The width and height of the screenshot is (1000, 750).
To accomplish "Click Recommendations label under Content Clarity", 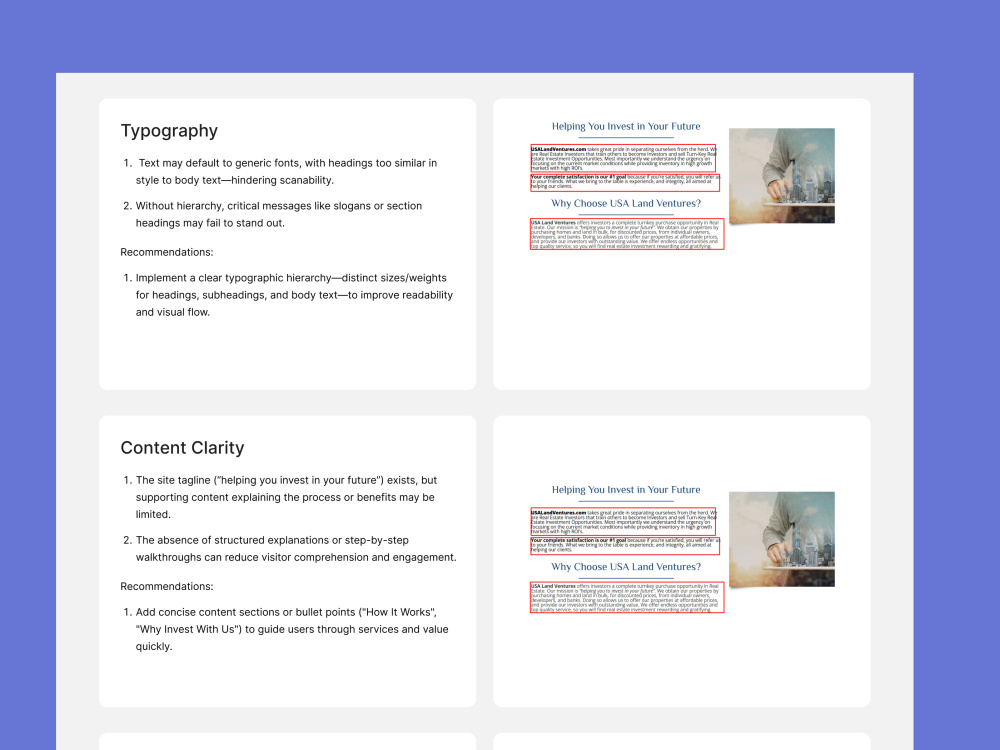I will (167, 586).
